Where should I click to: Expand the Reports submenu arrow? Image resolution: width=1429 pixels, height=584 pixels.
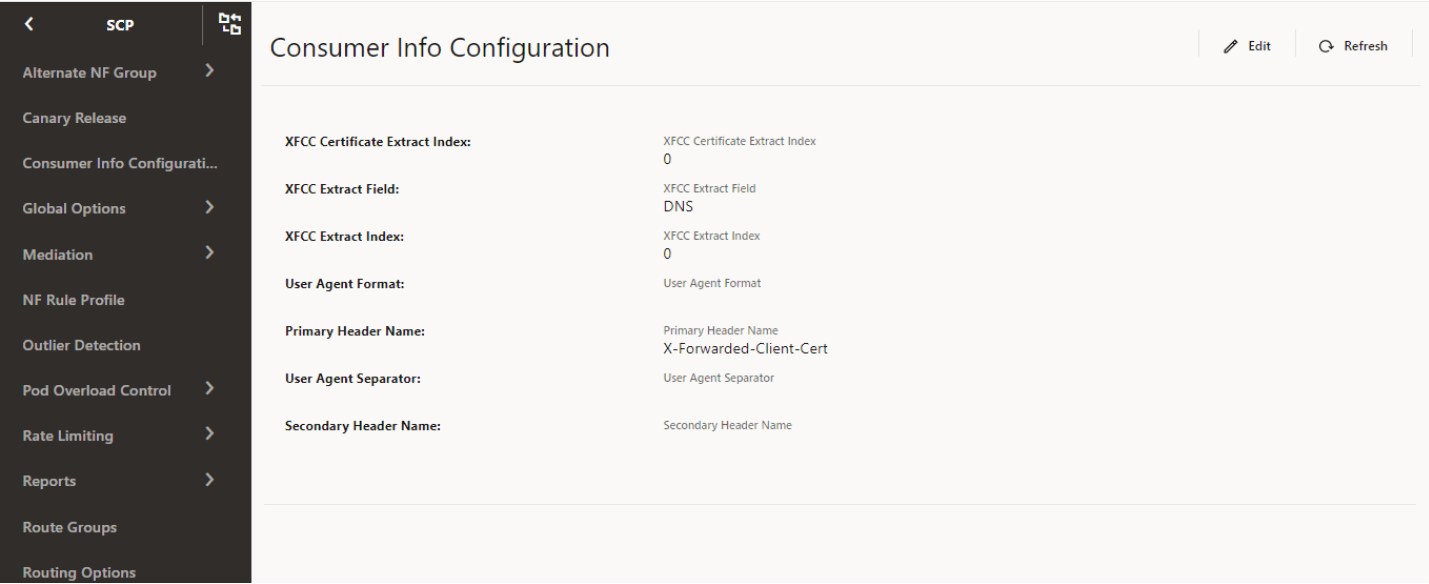[209, 480]
